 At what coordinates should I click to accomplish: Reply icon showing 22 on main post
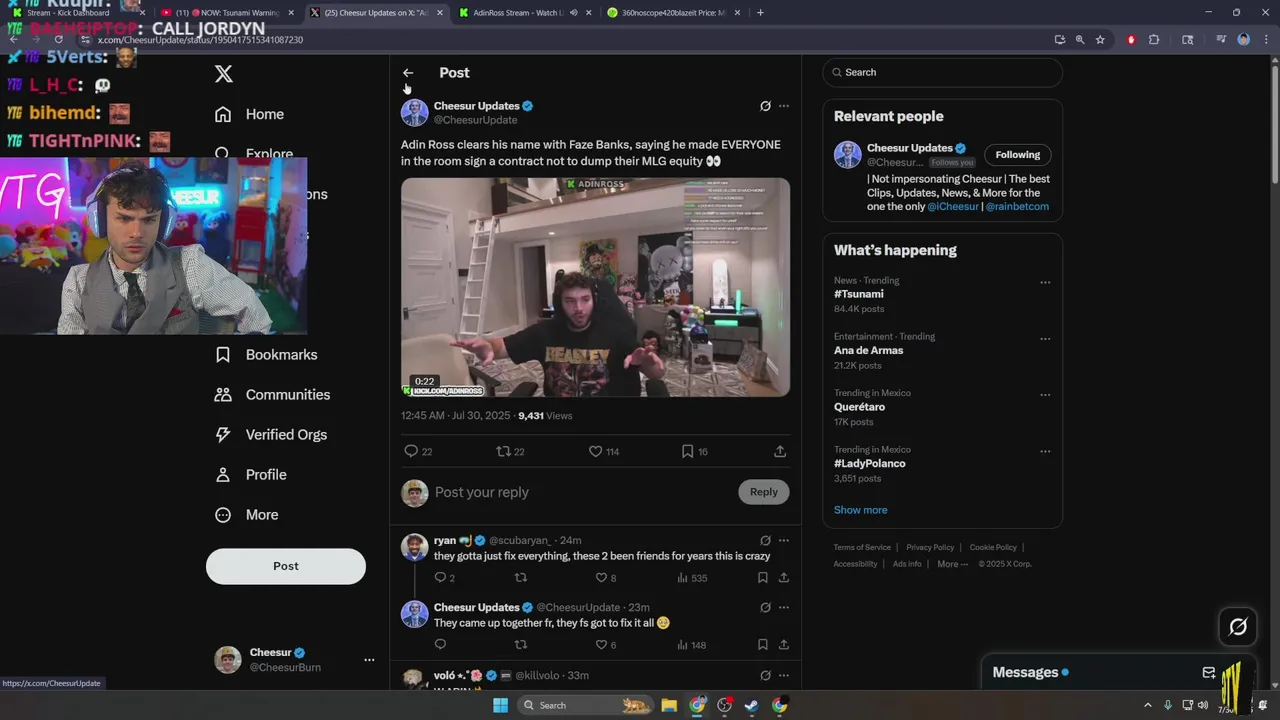[x=417, y=452]
